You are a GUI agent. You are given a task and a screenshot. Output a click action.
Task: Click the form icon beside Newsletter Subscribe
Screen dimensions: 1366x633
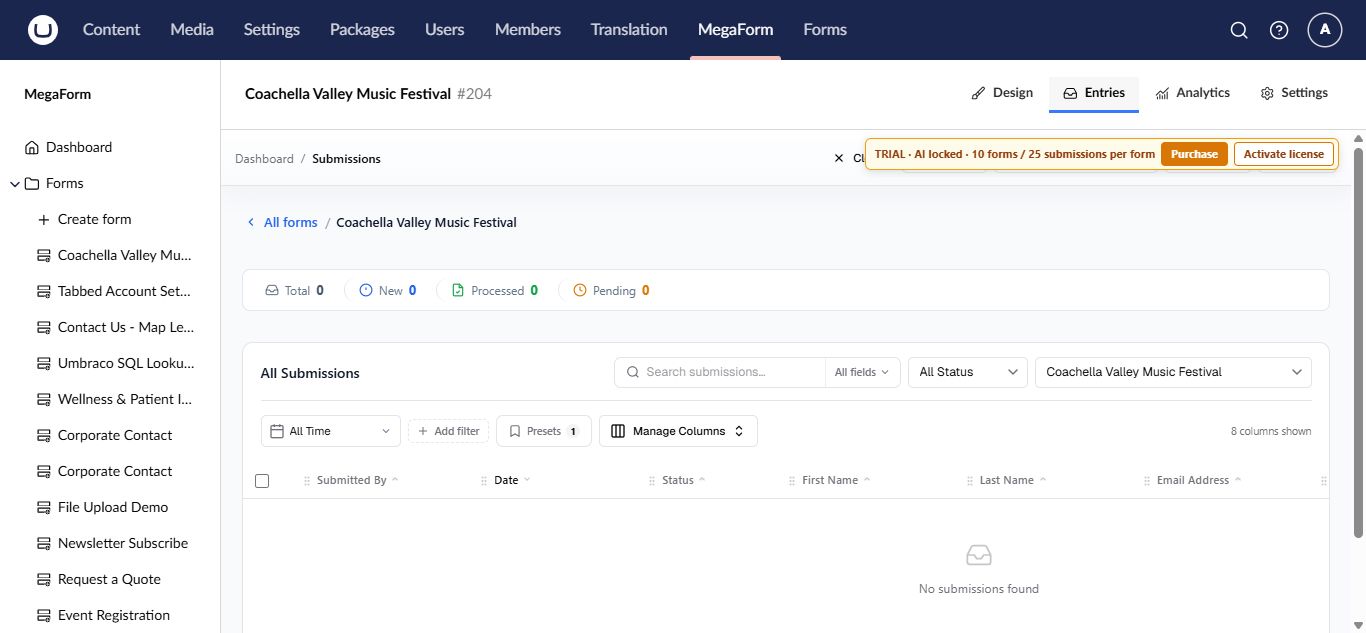(x=43, y=543)
